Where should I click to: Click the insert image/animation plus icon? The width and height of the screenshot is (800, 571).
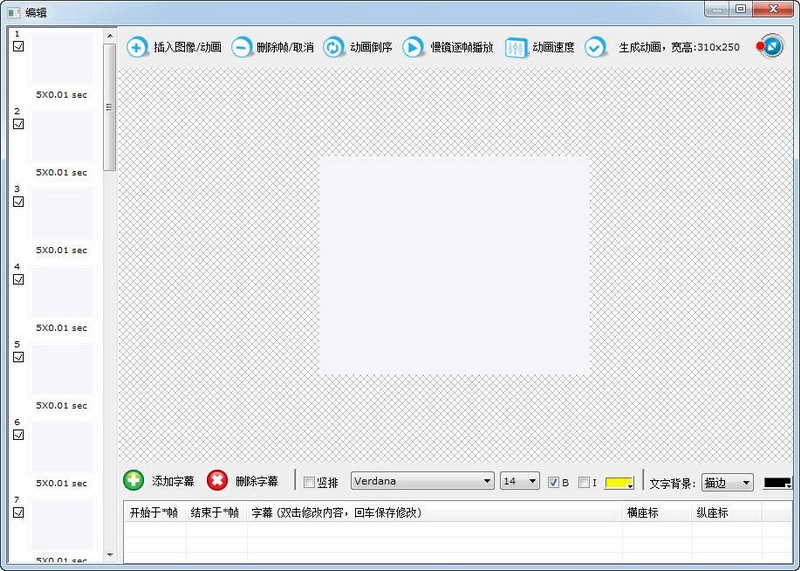[x=136, y=47]
